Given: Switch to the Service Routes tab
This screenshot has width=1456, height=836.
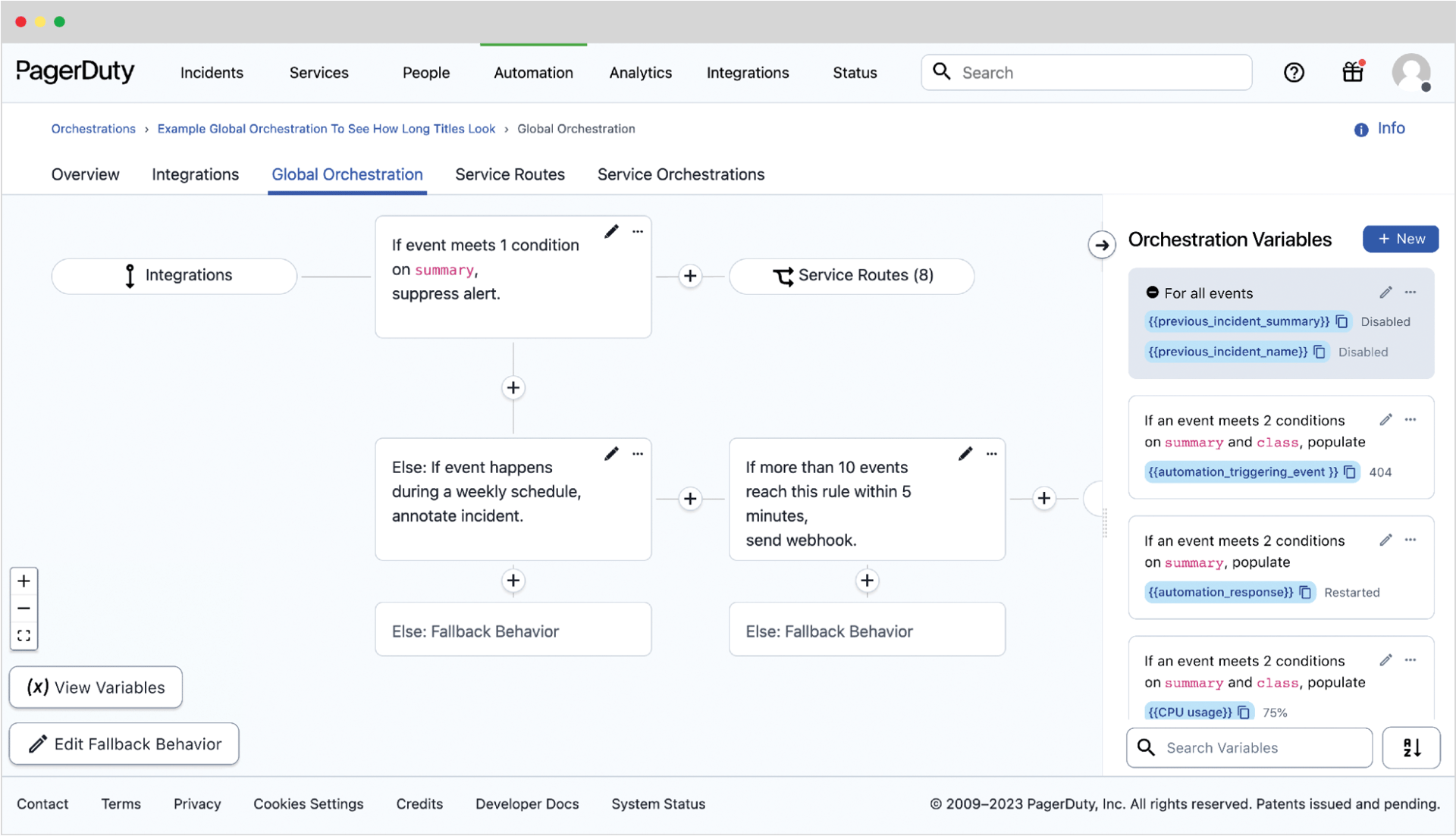Looking at the screenshot, I should click(x=510, y=174).
